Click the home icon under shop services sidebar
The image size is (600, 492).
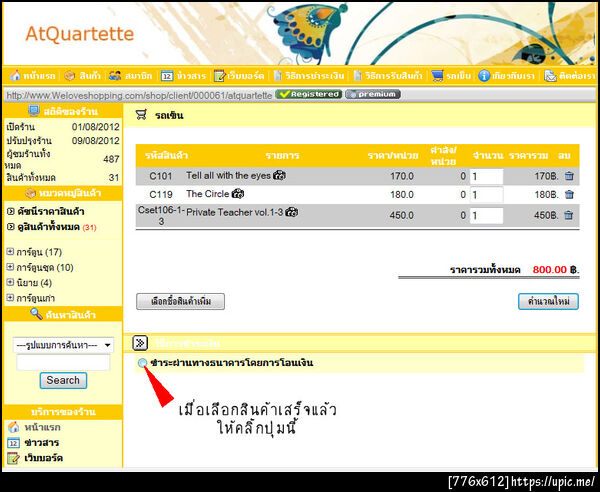click(x=13, y=427)
